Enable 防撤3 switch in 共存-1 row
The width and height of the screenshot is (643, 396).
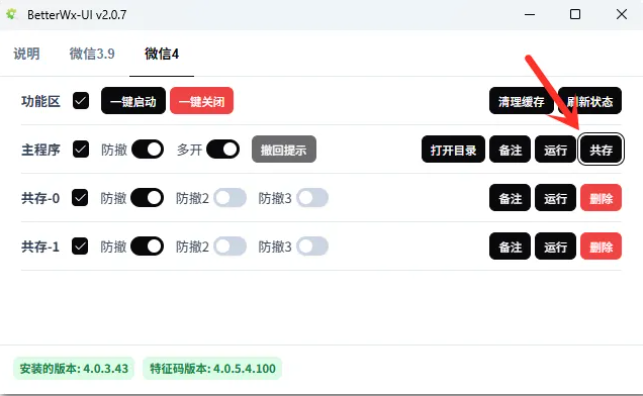[x=312, y=247]
